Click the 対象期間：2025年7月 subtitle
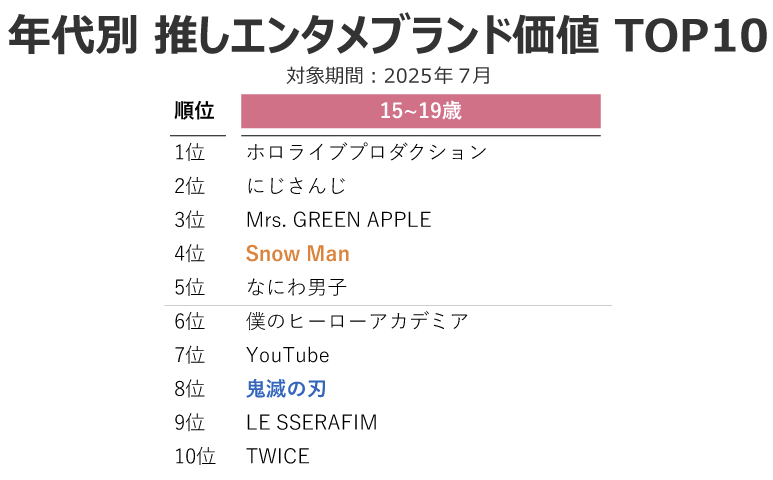Screen dimensions: 773x480 pyautogui.click(x=388, y=76)
